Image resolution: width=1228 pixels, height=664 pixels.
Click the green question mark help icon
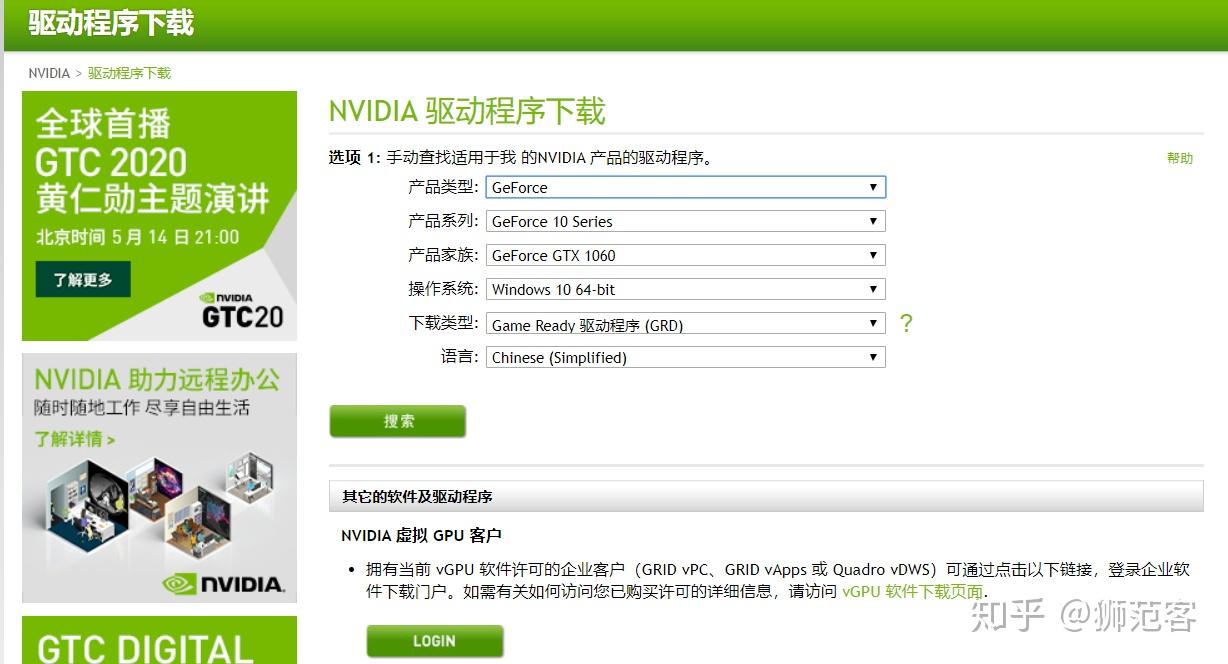906,323
